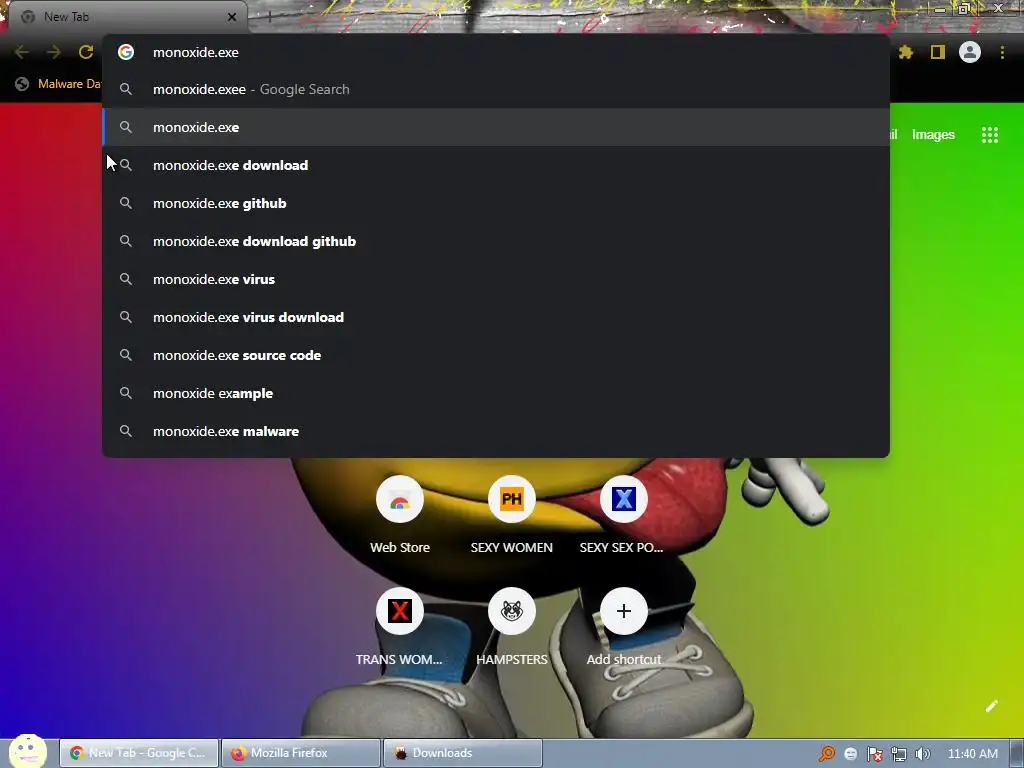Image resolution: width=1024 pixels, height=768 pixels.
Task: Choose suggestion monoxide.exe virus
Action: click(x=496, y=279)
